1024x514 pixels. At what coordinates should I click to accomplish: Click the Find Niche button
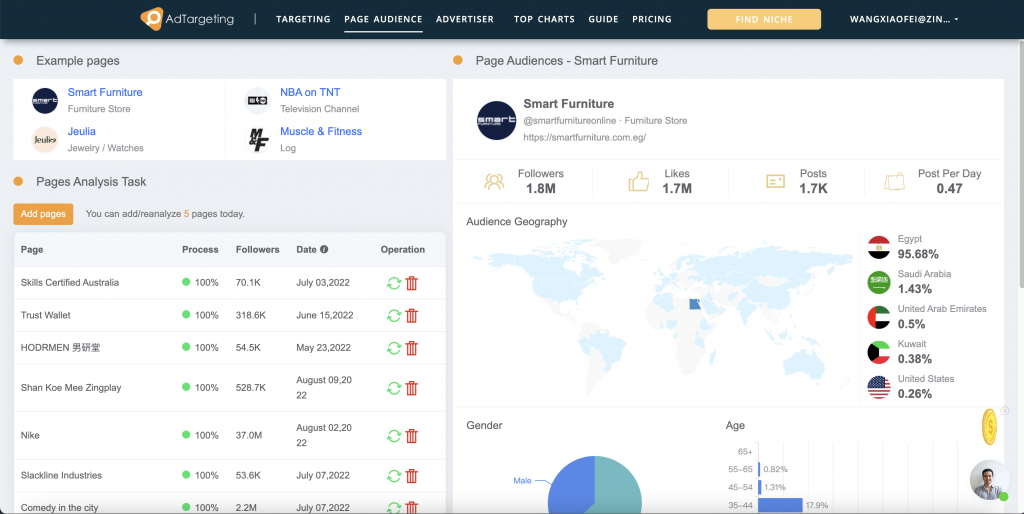coord(764,19)
